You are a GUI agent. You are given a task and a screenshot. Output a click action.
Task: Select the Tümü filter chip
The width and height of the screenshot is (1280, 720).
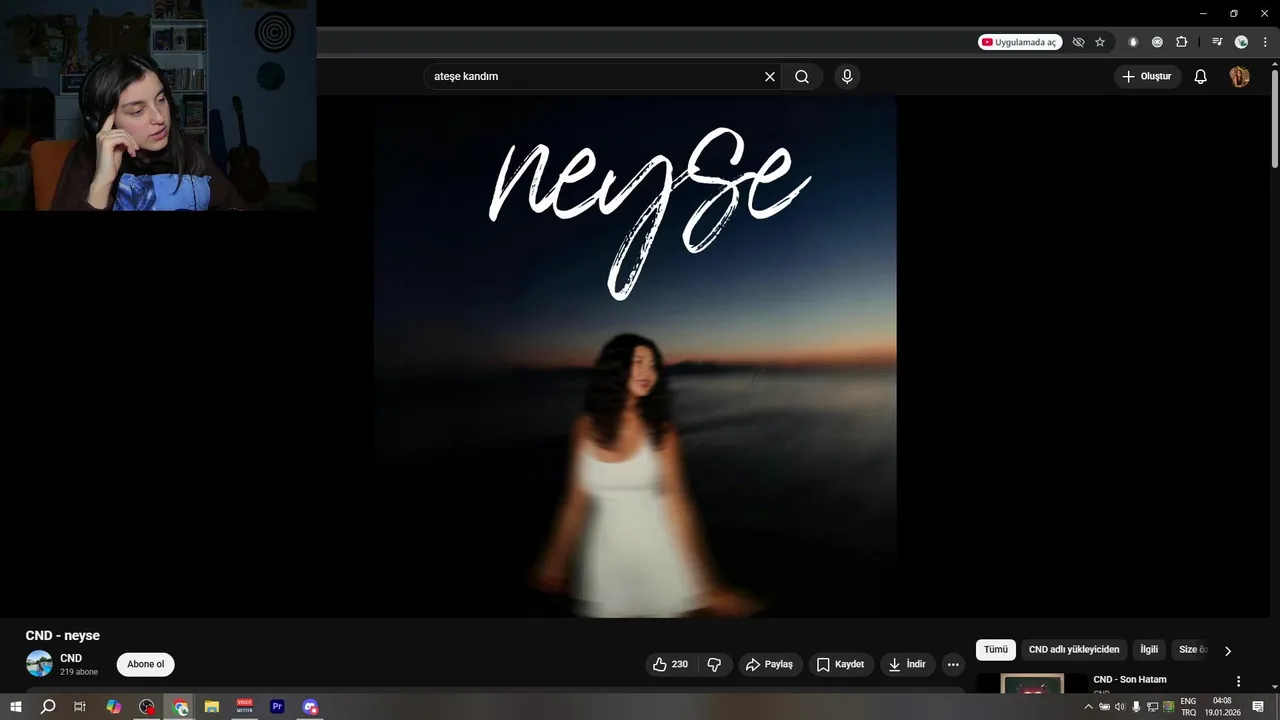coord(996,650)
